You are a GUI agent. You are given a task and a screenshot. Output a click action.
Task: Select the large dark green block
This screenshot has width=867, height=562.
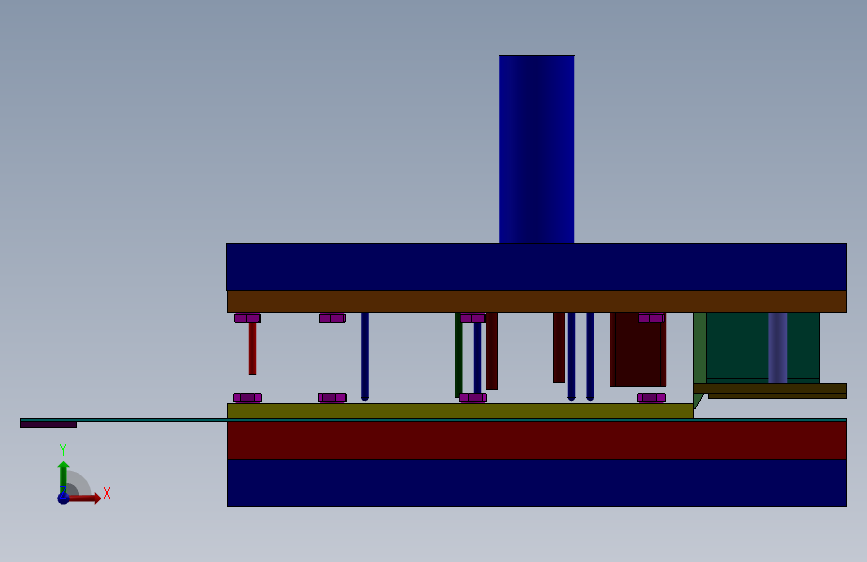click(x=737, y=346)
